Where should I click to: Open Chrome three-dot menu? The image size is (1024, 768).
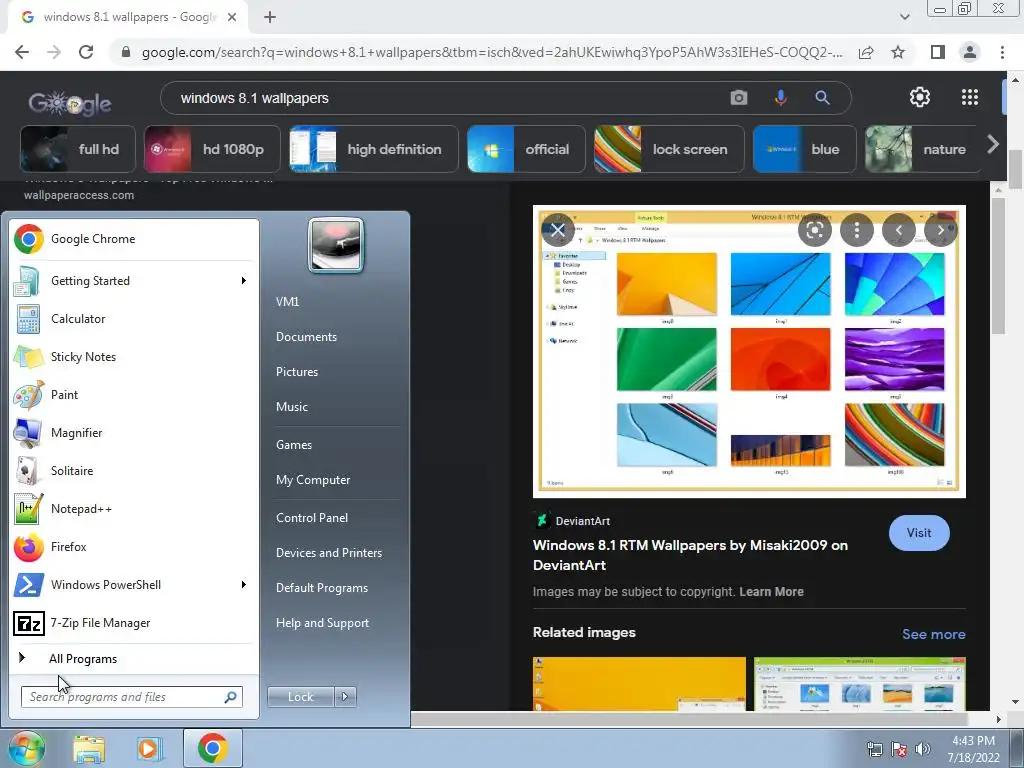(1002, 52)
